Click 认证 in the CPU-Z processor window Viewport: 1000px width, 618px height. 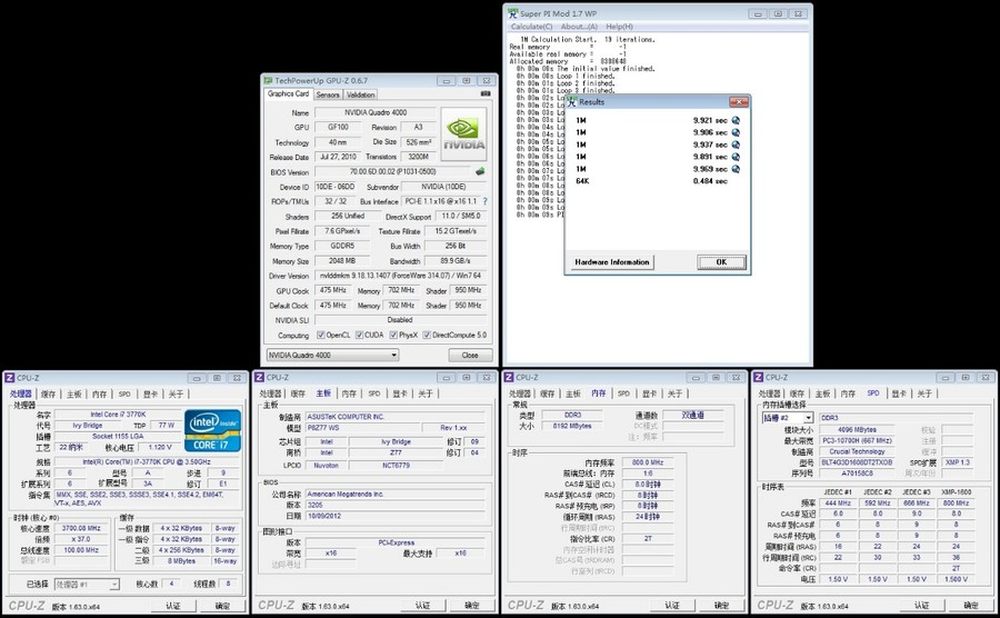click(173, 606)
